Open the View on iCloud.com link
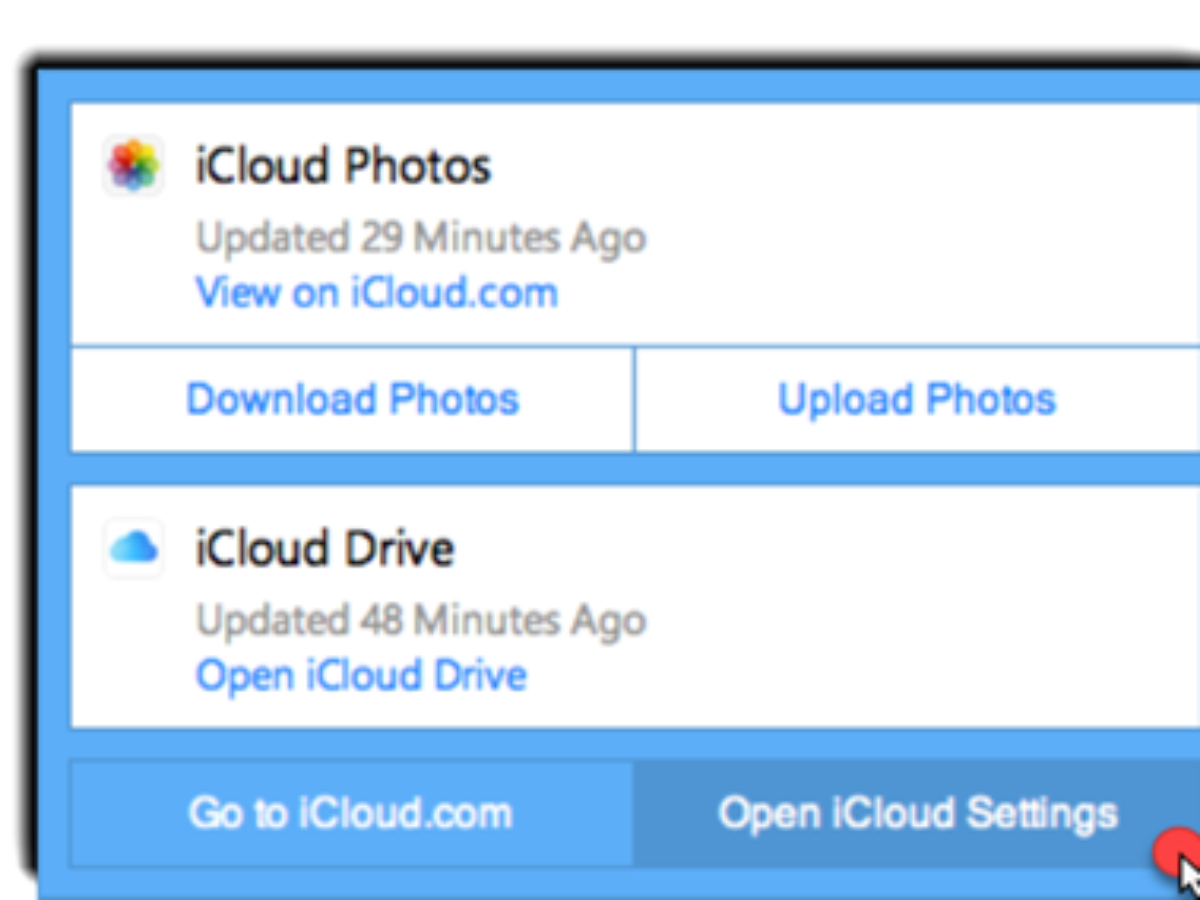Screen dimensions: 1200x900 tap(376, 293)
